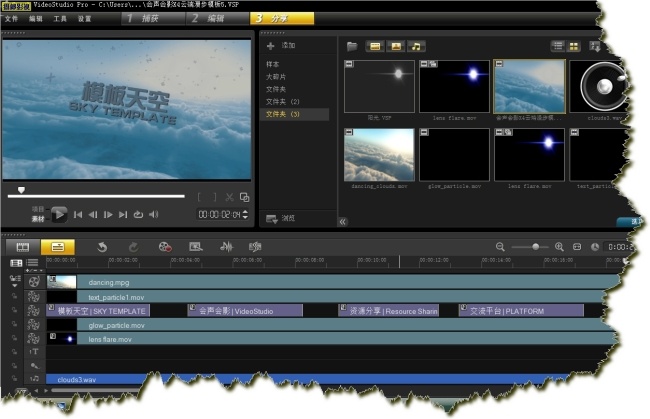Open the record/capture options film reel icon

[165, 247]
